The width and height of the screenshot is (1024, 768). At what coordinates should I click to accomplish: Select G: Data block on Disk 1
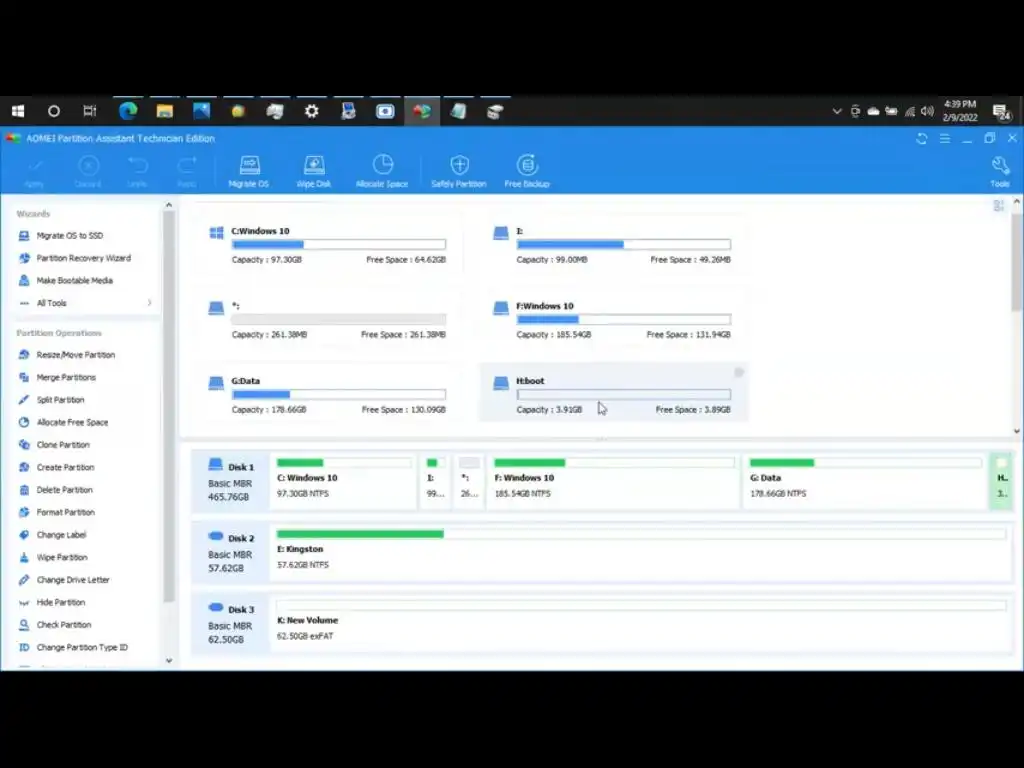click(865, 481)
